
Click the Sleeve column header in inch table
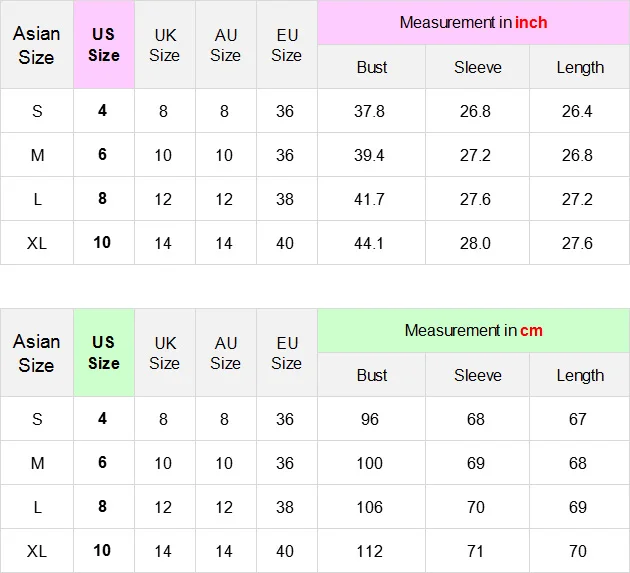[x=477, y=67]
